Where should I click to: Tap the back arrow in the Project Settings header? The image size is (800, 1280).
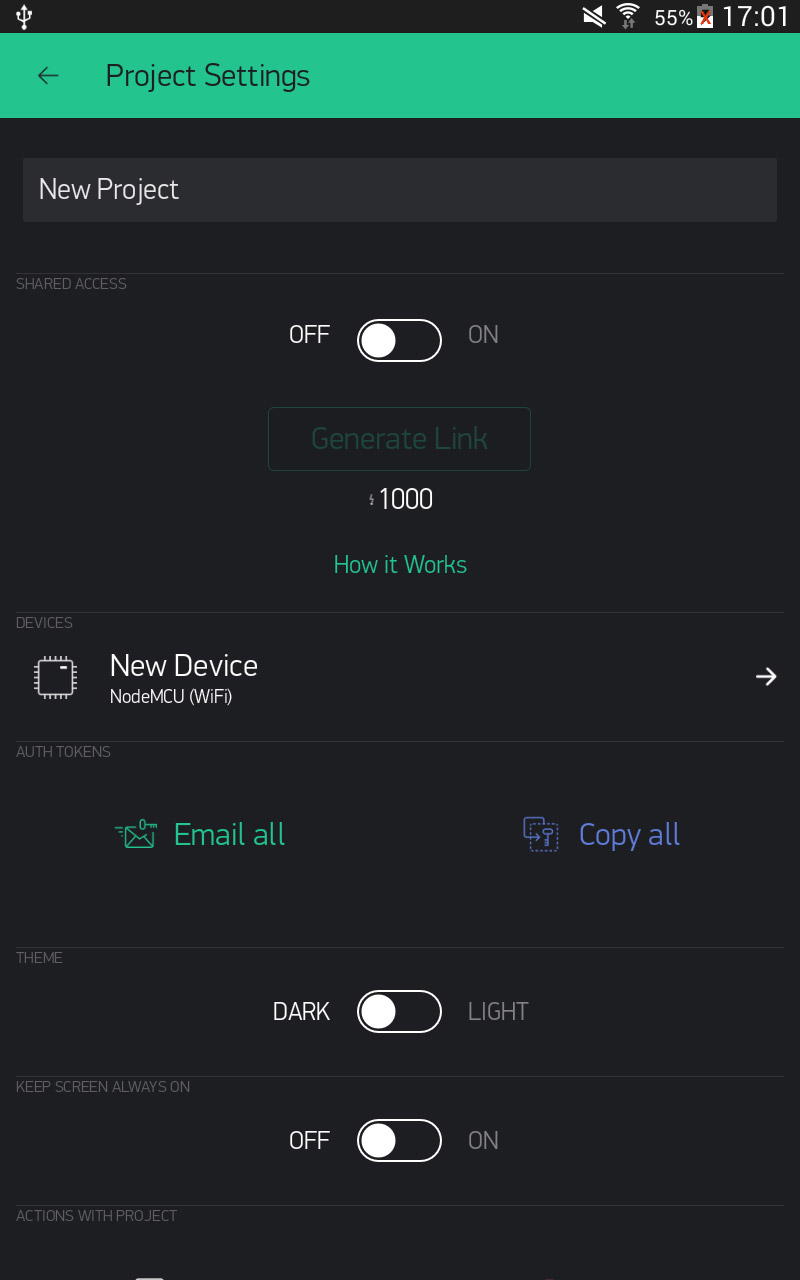coord(48,76)
